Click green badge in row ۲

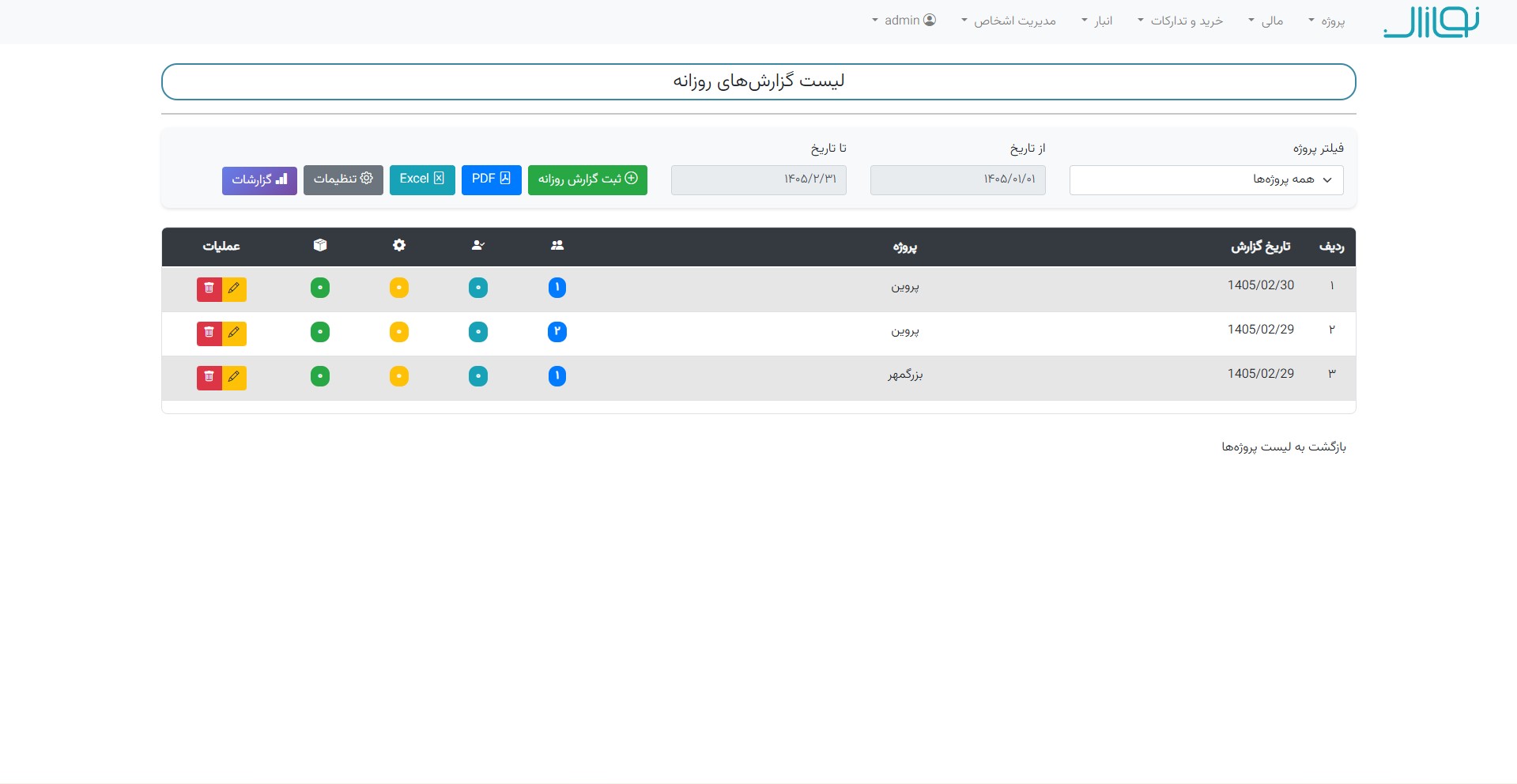320,332
